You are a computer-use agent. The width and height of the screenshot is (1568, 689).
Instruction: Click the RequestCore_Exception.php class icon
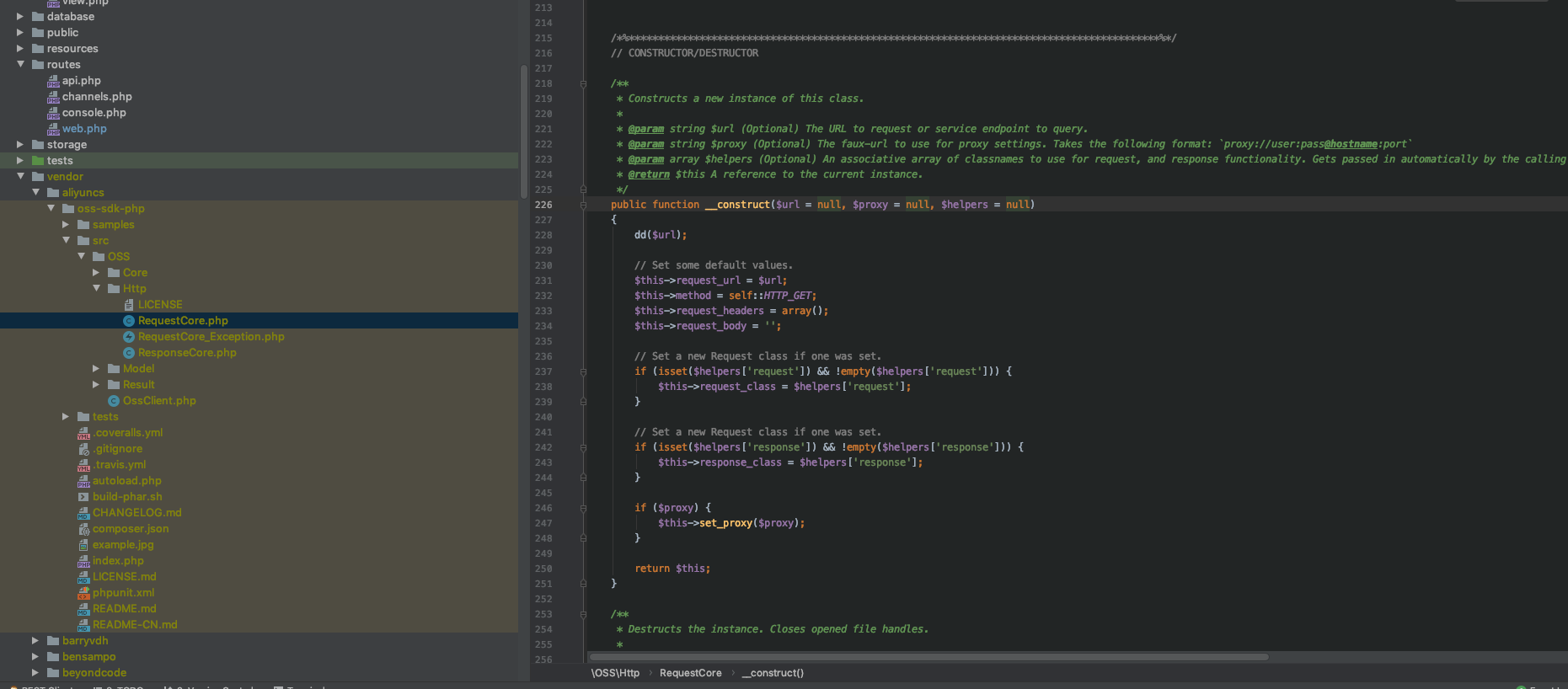click(129, 337)
